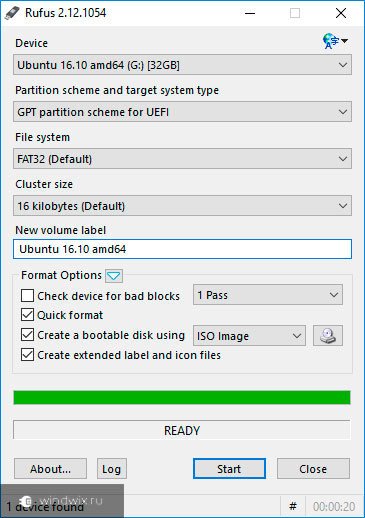Click the Start button
Image resolution: width=365 pixels, height=518 pixels.
click(x=229, y=469)
